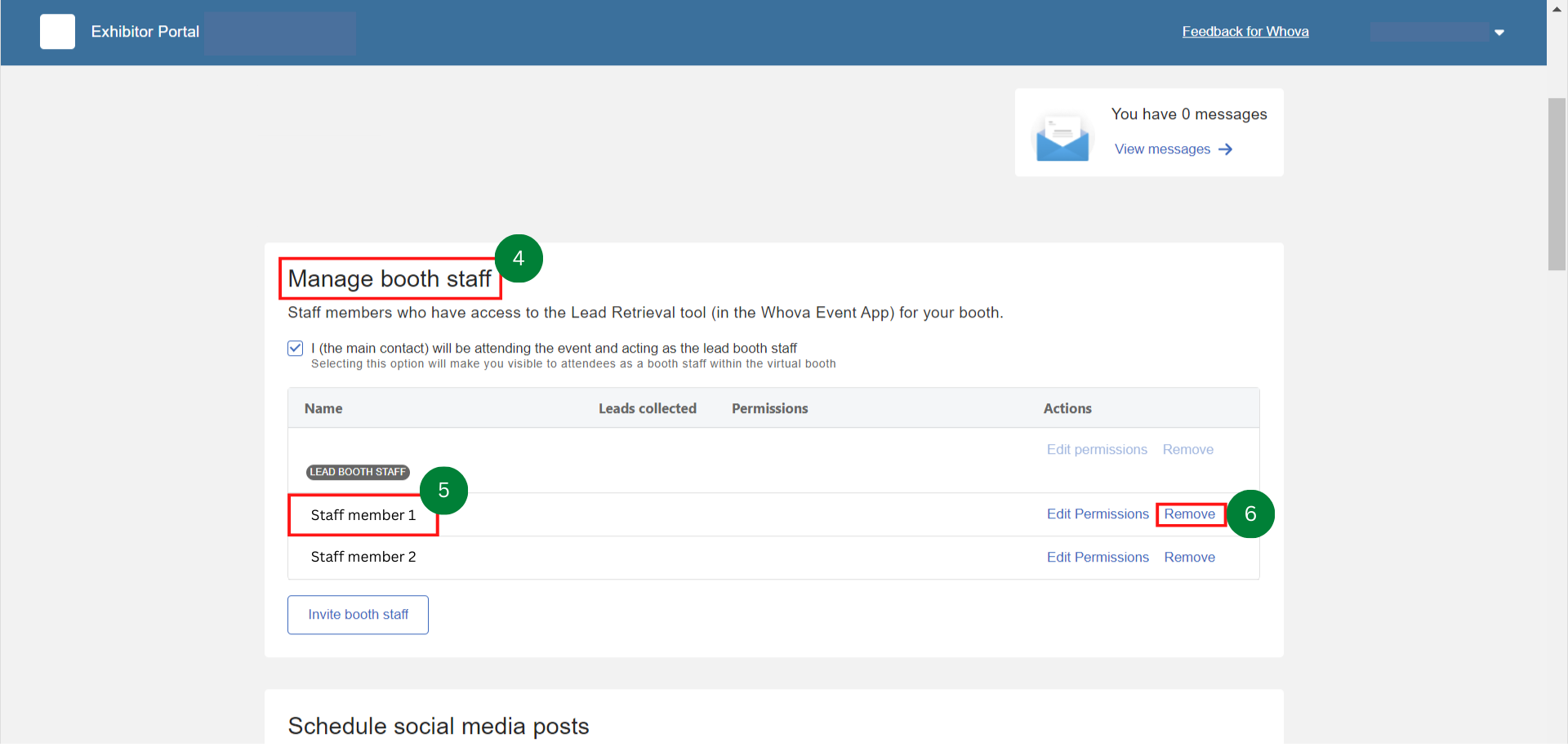Click the Invite booth staff button
The width and height of the screenshot is (1568, 747).
click(358, 614)
